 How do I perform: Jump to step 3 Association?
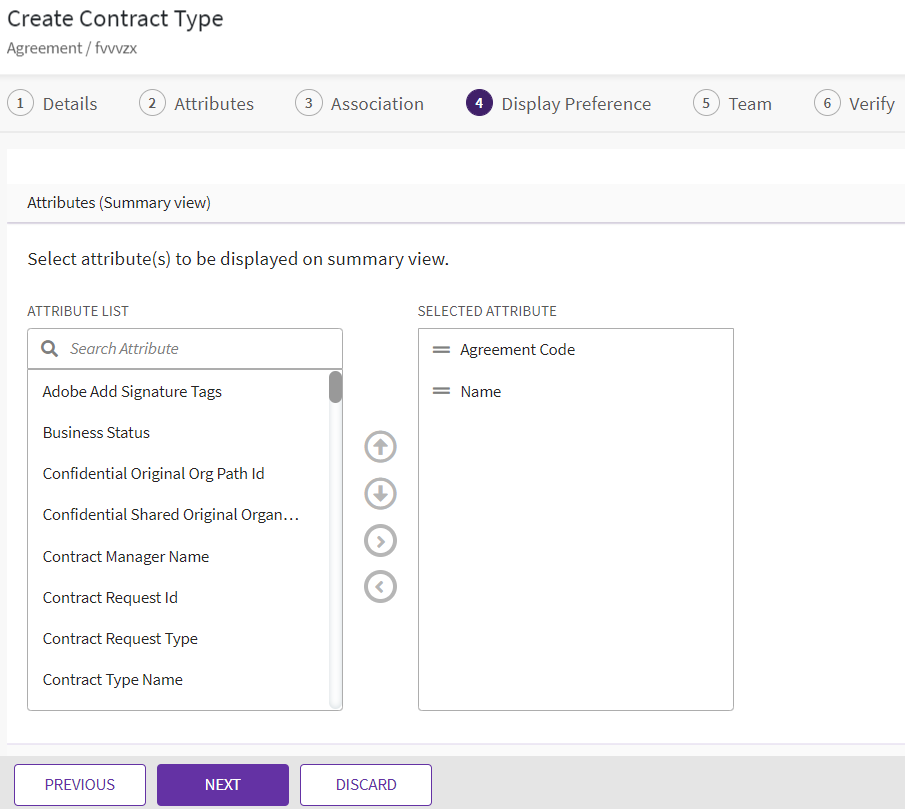click(x=360, y=104)
